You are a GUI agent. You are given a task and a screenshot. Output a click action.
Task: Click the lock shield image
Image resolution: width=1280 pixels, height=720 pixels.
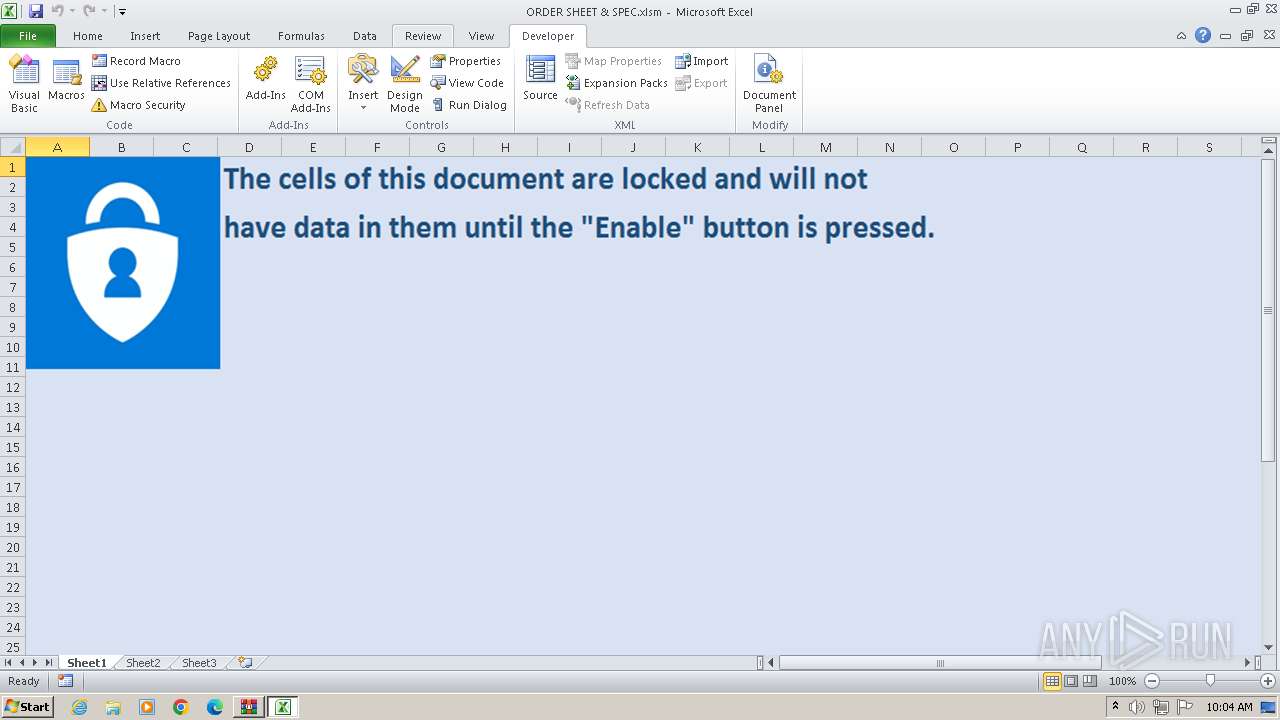pyautogui.click(x=123, y=263)
